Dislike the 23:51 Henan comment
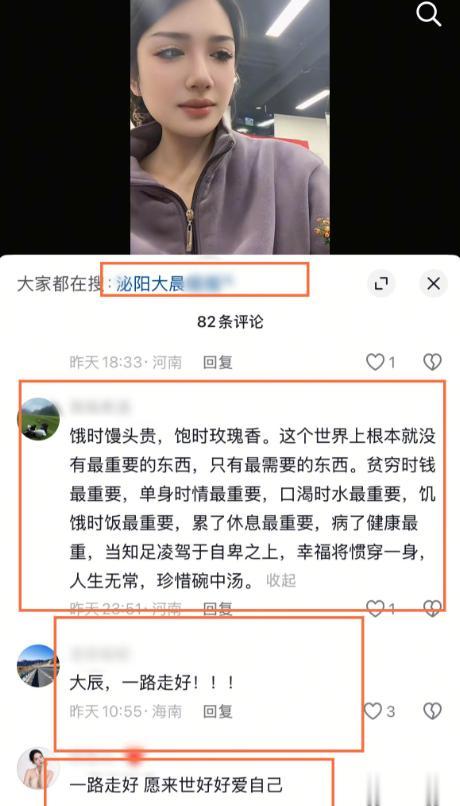This screenshot has width=460, height=806. [x=432, y=609]
